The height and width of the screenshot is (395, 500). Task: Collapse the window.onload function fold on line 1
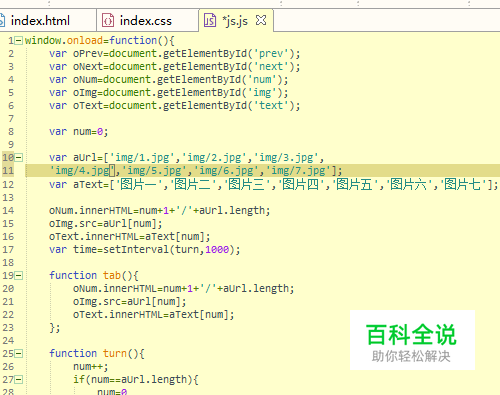19,41
